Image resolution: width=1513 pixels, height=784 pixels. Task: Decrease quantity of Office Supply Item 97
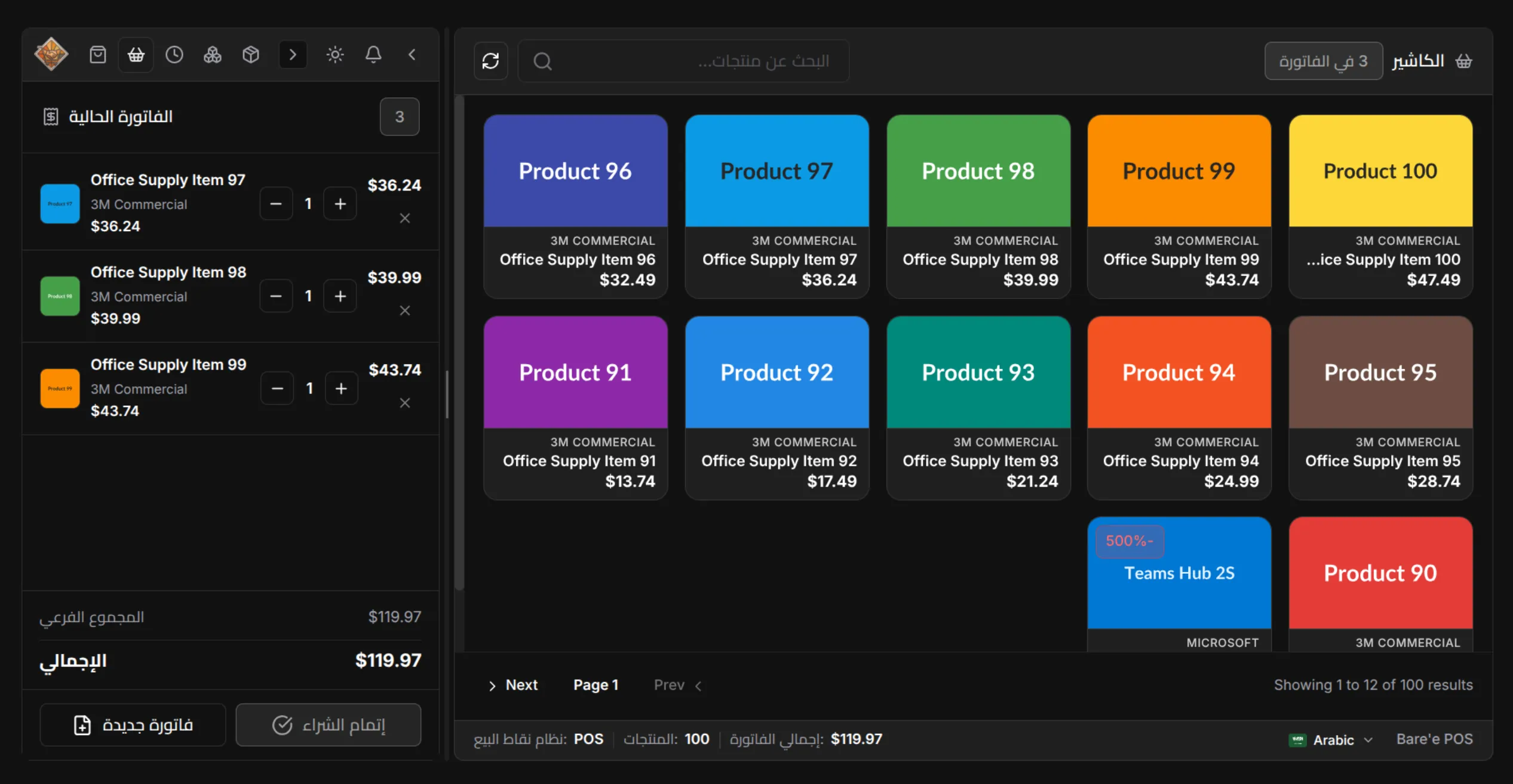point(276,204)
